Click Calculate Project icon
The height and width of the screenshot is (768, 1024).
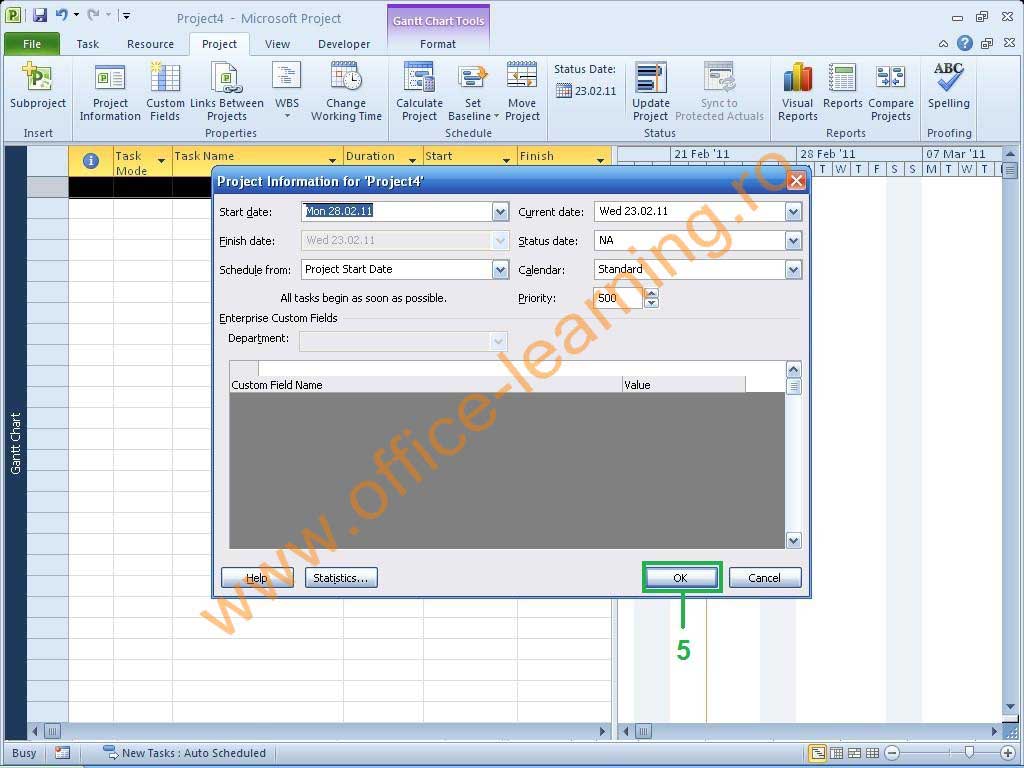[x=419, y=91]
